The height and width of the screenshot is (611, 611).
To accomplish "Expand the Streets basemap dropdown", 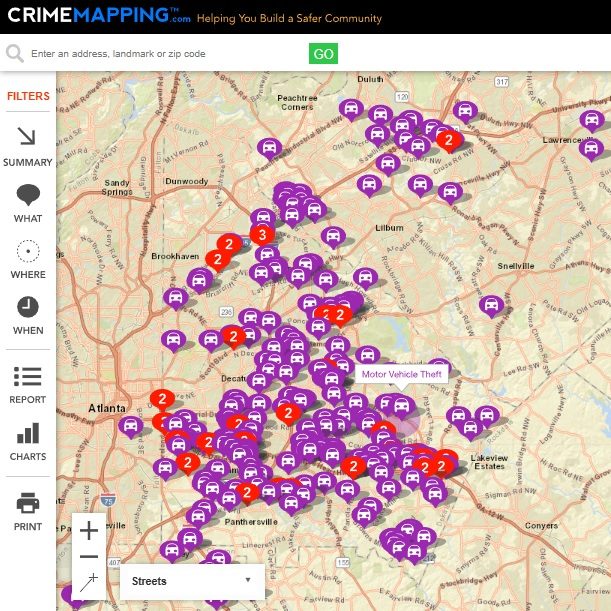I will [191, 580].
